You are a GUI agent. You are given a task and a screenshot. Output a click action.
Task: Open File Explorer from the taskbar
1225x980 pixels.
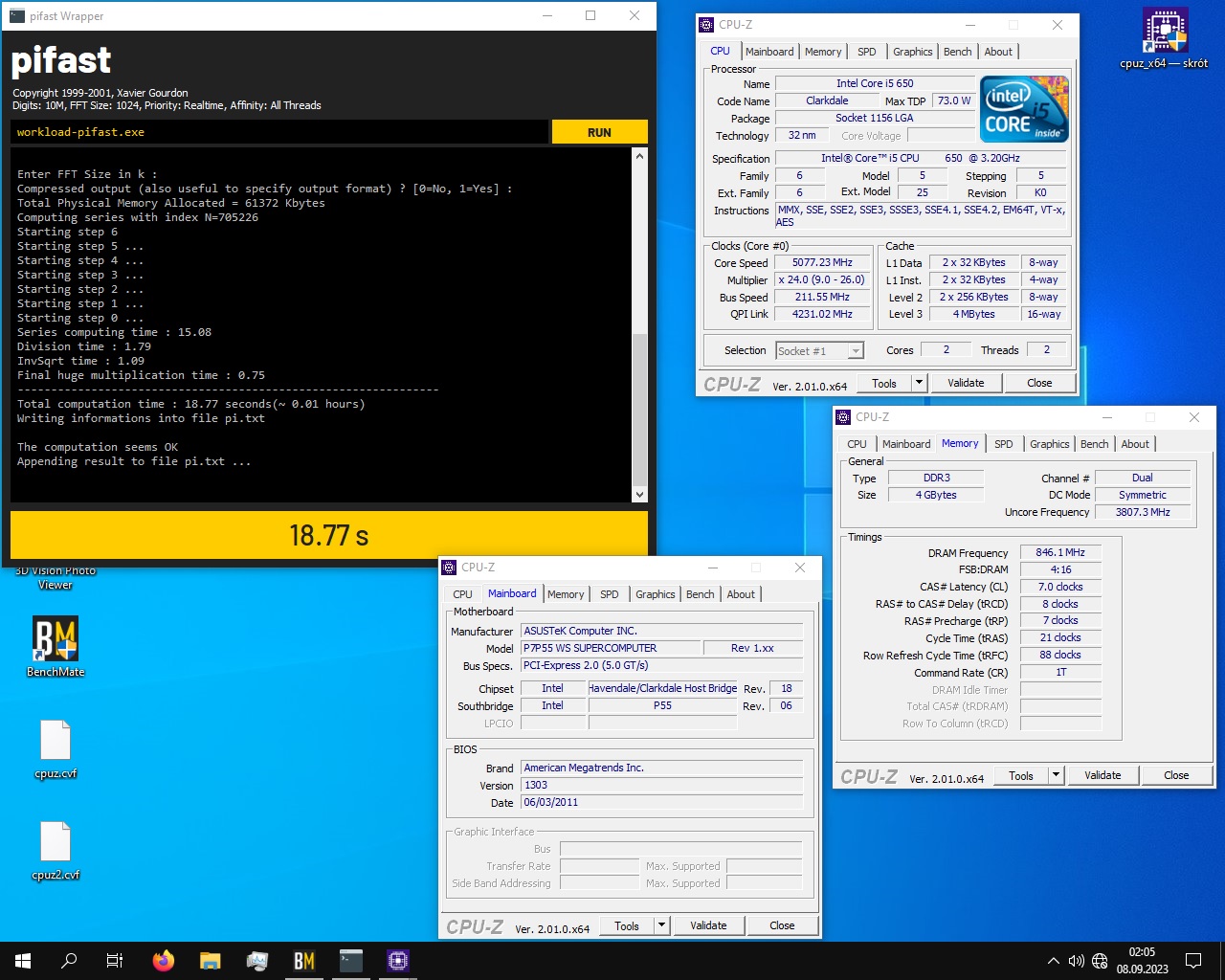click(211, 961)
